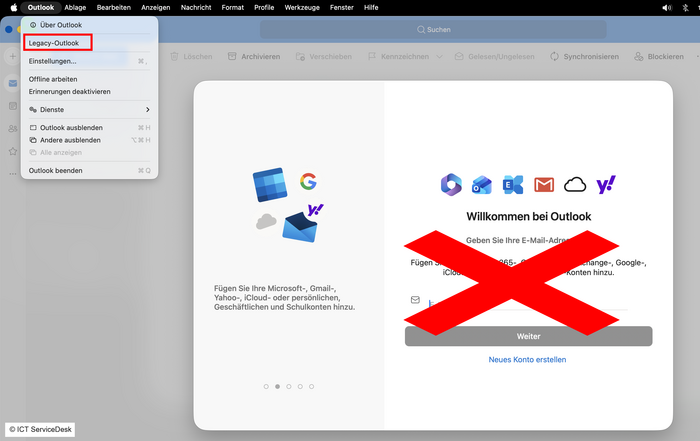Select the first onboarding page dot

(x=266, y=387)
